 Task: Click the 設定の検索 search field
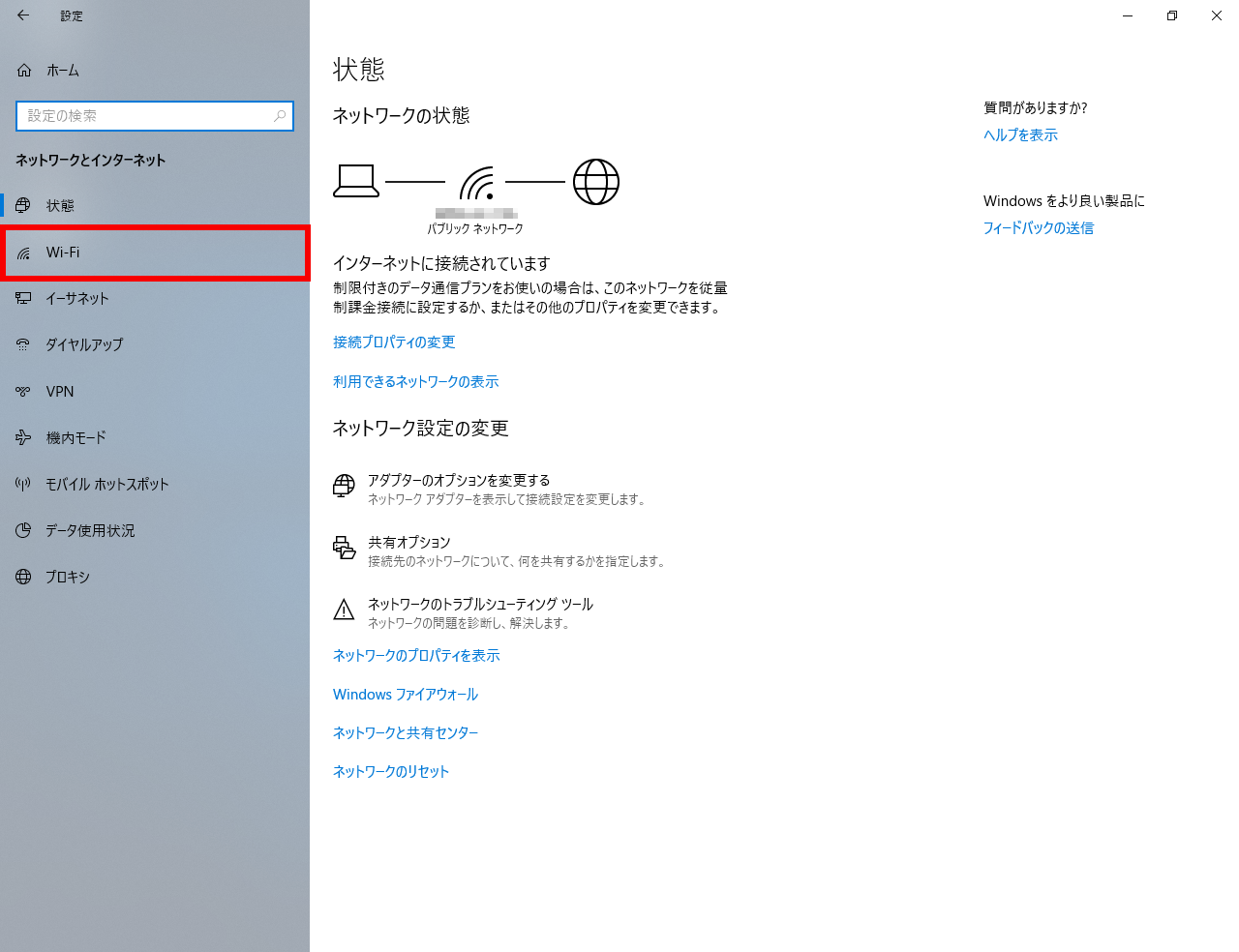(x=155, y=116)
